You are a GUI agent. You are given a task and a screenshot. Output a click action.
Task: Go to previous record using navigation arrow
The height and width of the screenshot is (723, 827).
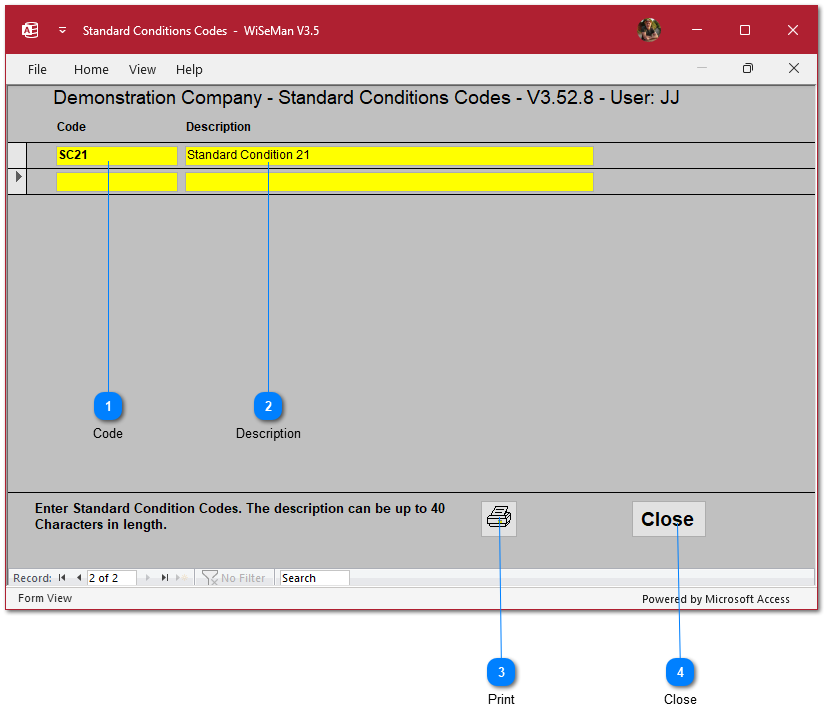coord(78,578)
